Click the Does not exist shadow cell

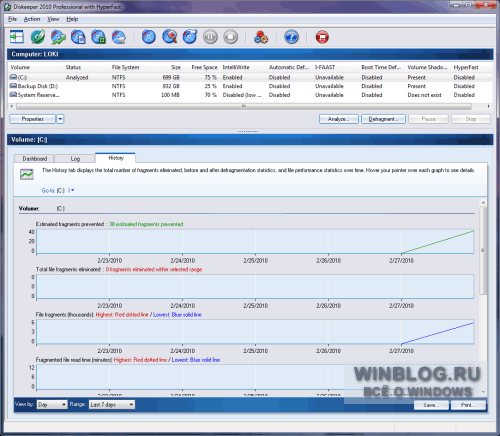point(424,95)
